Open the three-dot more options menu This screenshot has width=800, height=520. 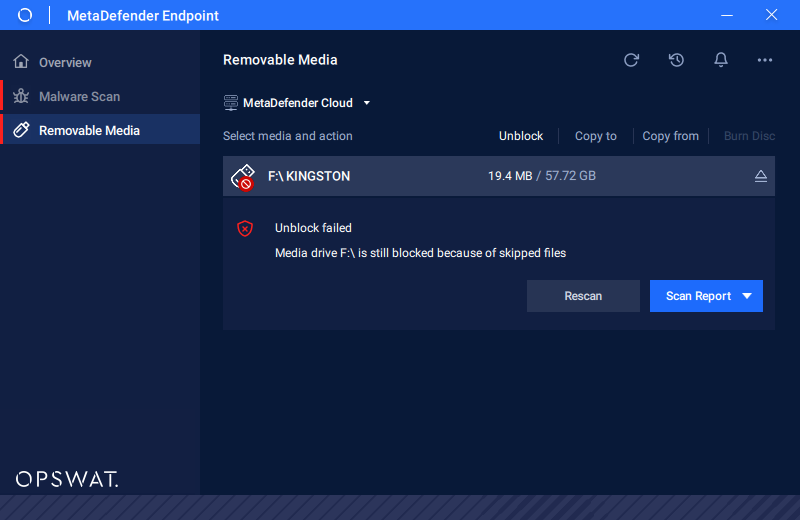point(764,60)
